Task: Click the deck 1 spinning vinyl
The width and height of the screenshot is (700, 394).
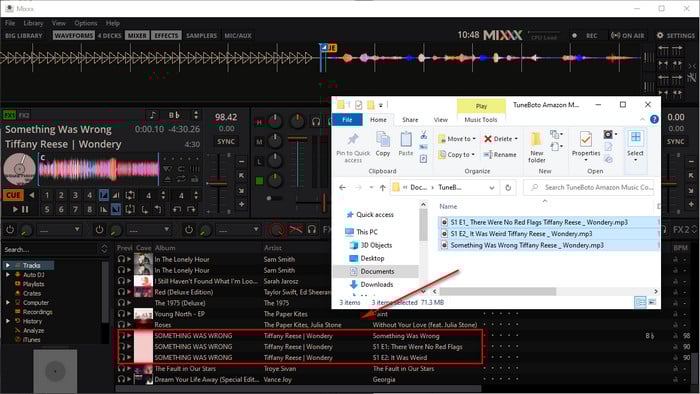Action: pos(19,170)
